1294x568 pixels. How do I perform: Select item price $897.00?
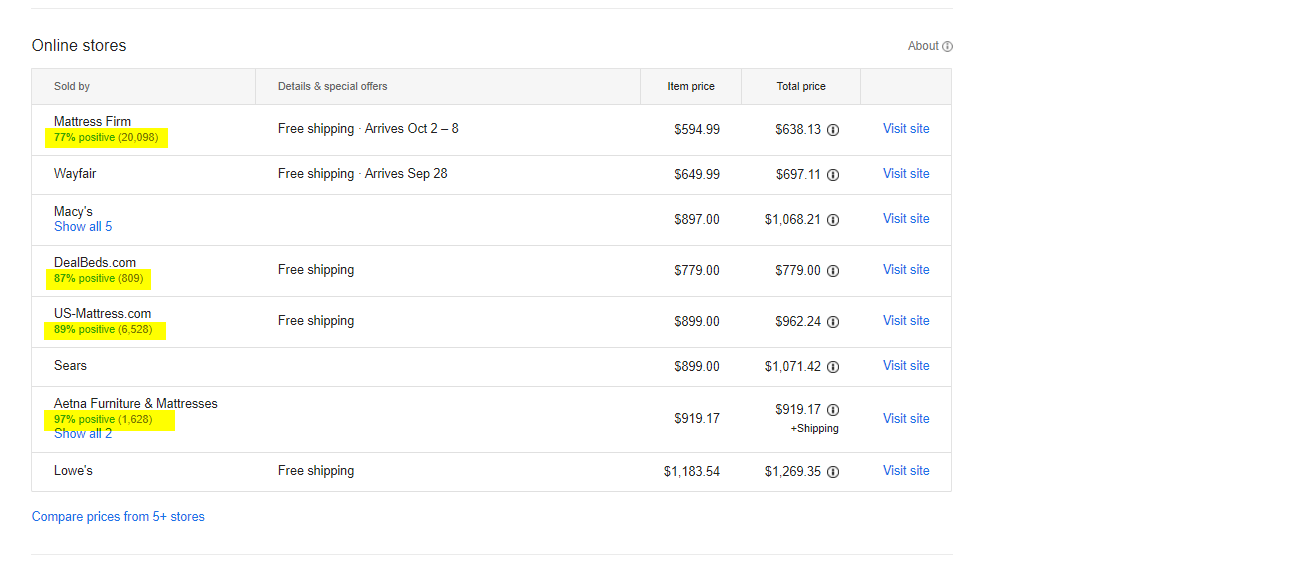point(697,219)
